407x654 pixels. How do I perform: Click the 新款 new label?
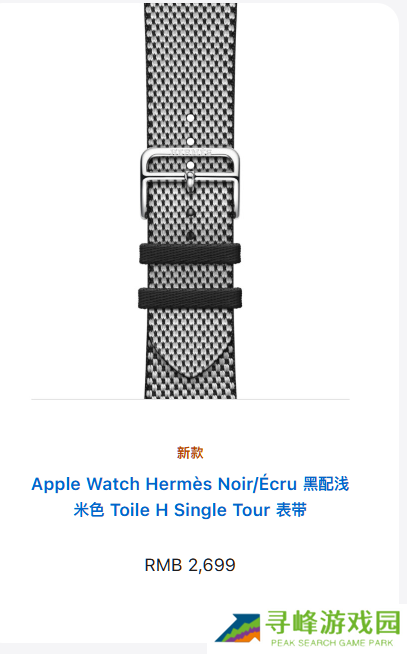[x=190, y=453]
